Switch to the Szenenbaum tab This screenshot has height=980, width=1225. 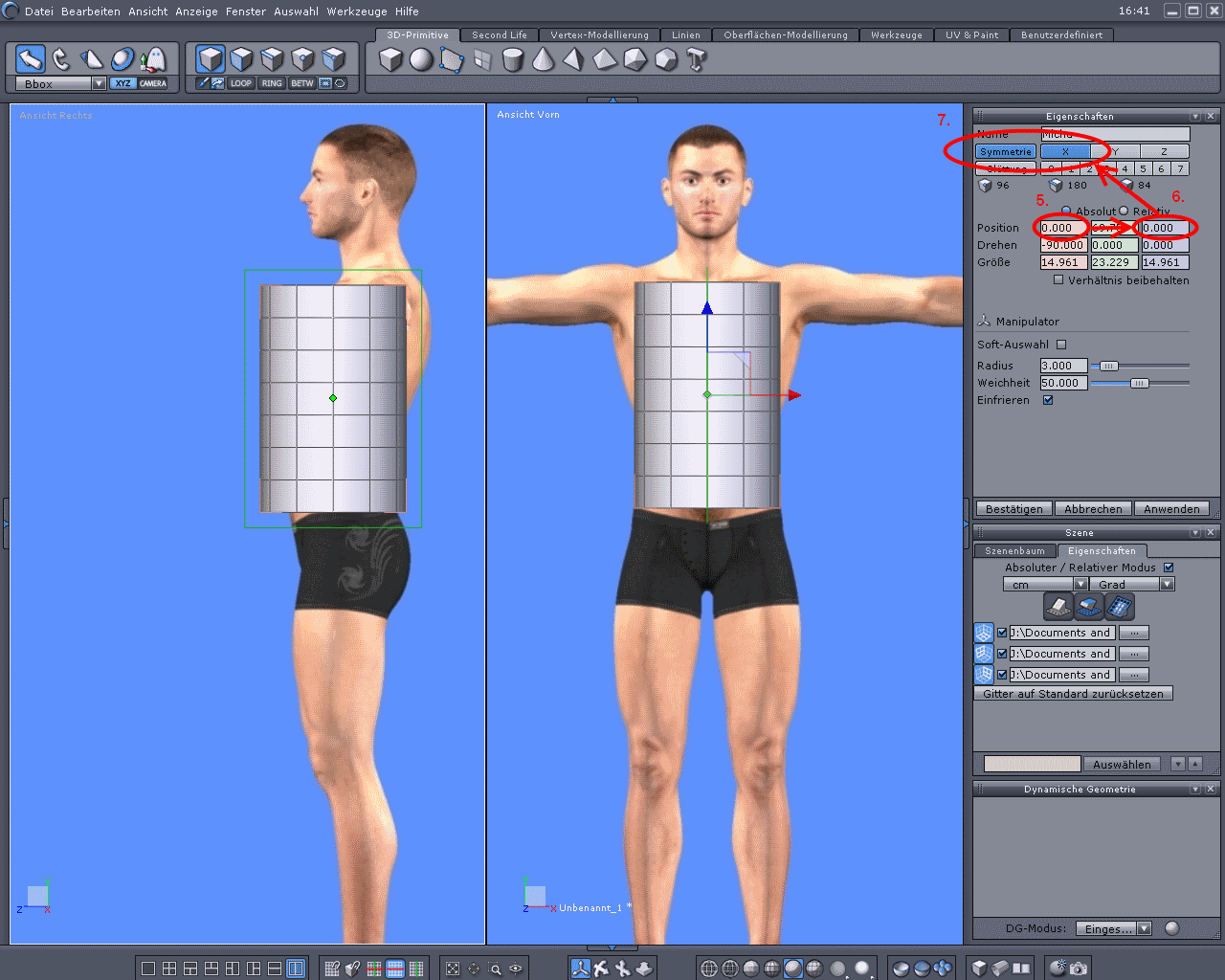1015,551
